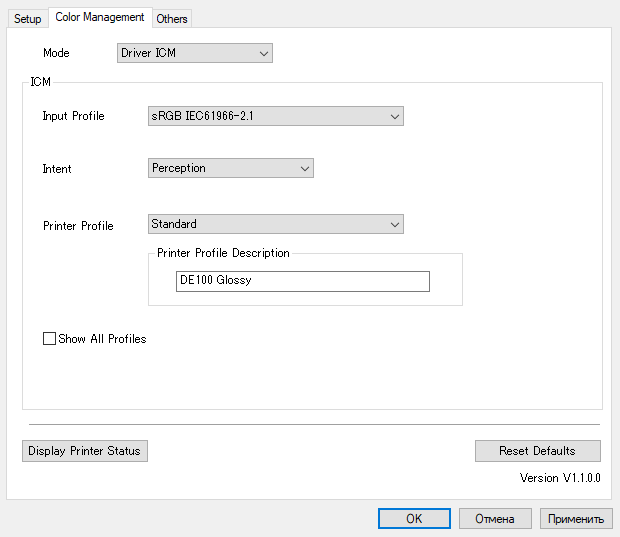Enable the Show All Profiles checkbox
620x537 pixels.
[x=50, y=339]
